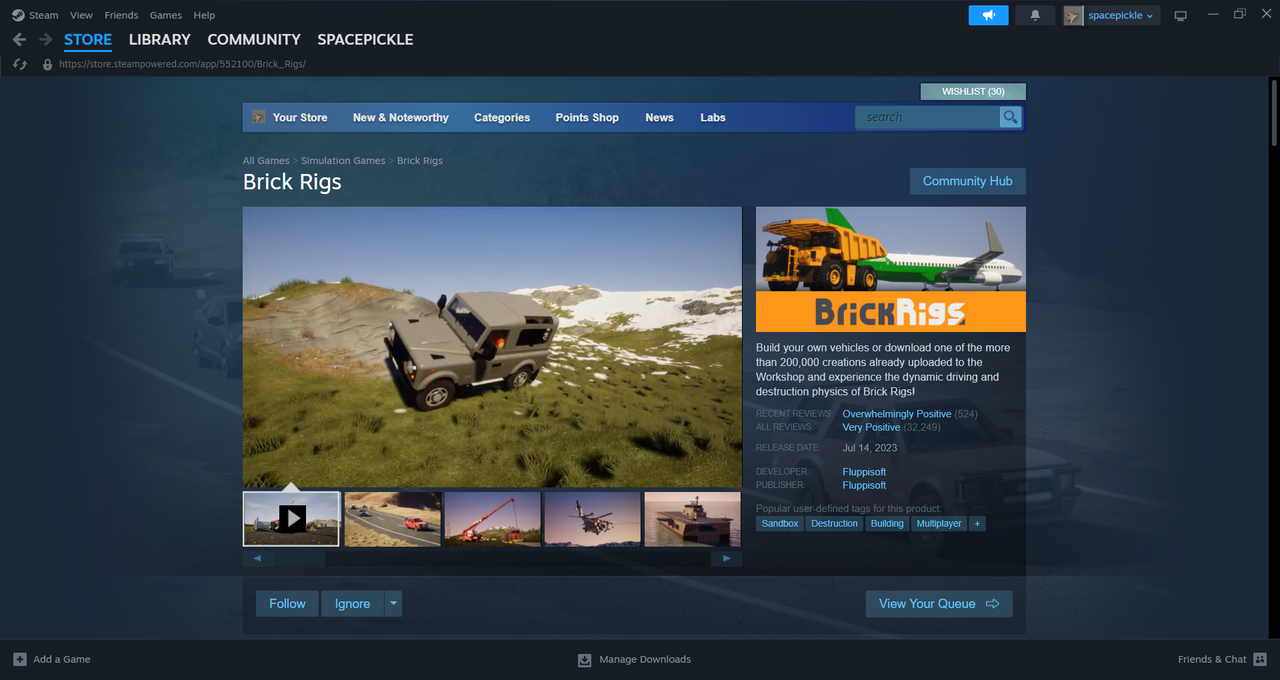Click the Your Store avatar icon
This screenshot has width=1280, height=680.
pyautogui.click(x=259, y=117)
